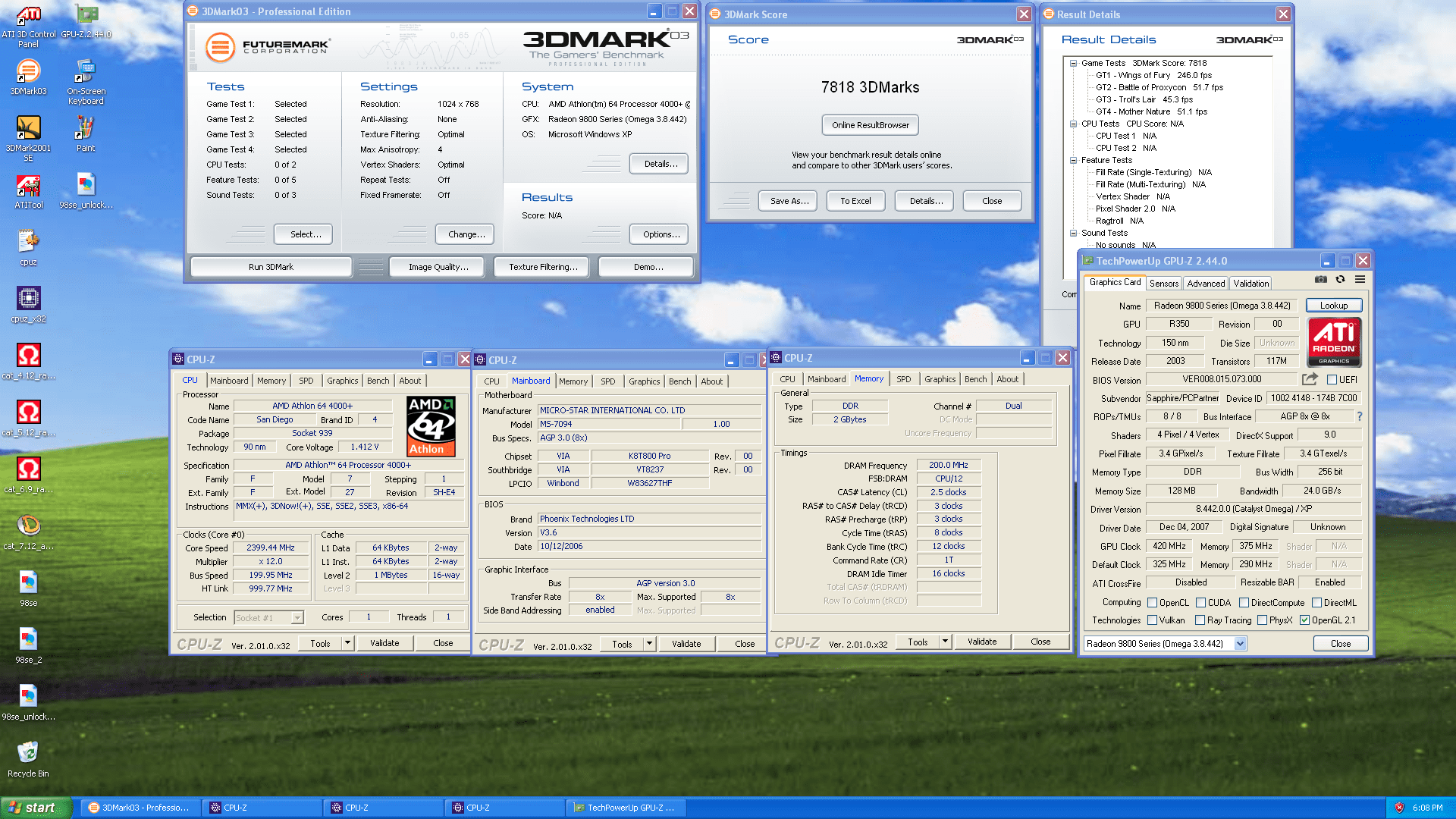Viewport: 1456px width, 819px height.
Task: Collapse the Game Tests tree node
Action: [x=1073, y=64]
